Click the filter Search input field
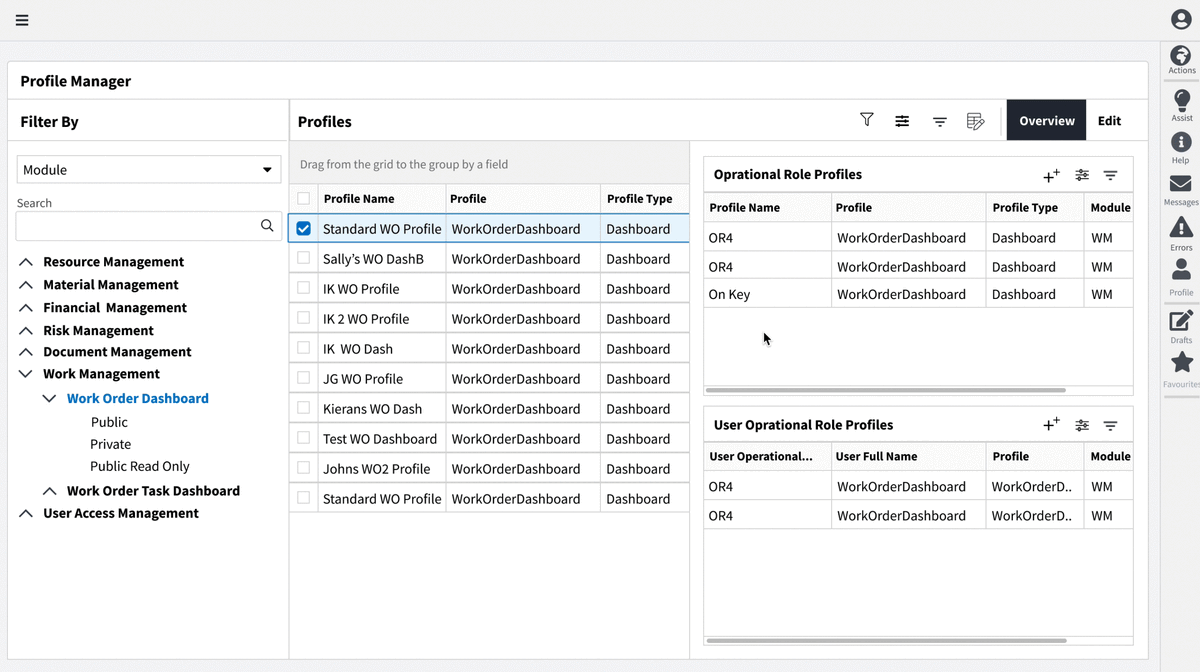Image resolution: width=1200 pixels, height=672 pixels. (x=138, y=226)
